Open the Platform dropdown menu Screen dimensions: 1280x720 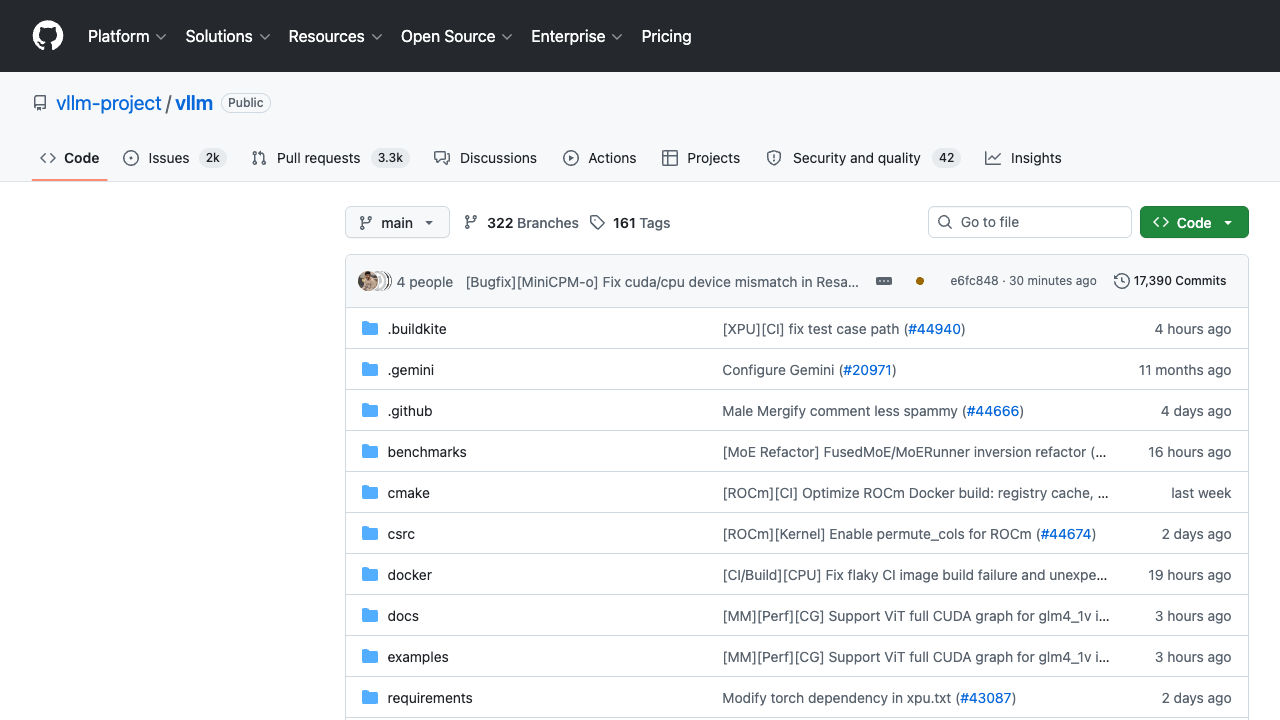tap(126, 36)
